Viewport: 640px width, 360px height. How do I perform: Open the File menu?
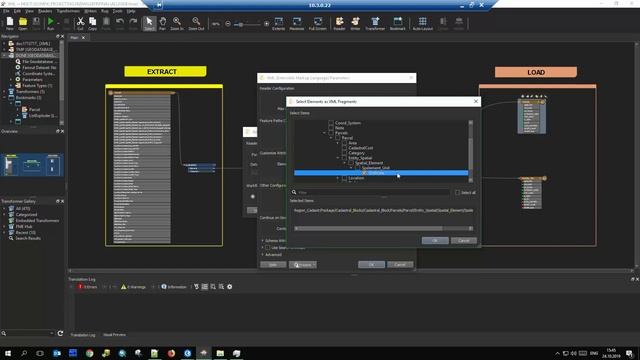click(x=6, y=11)
